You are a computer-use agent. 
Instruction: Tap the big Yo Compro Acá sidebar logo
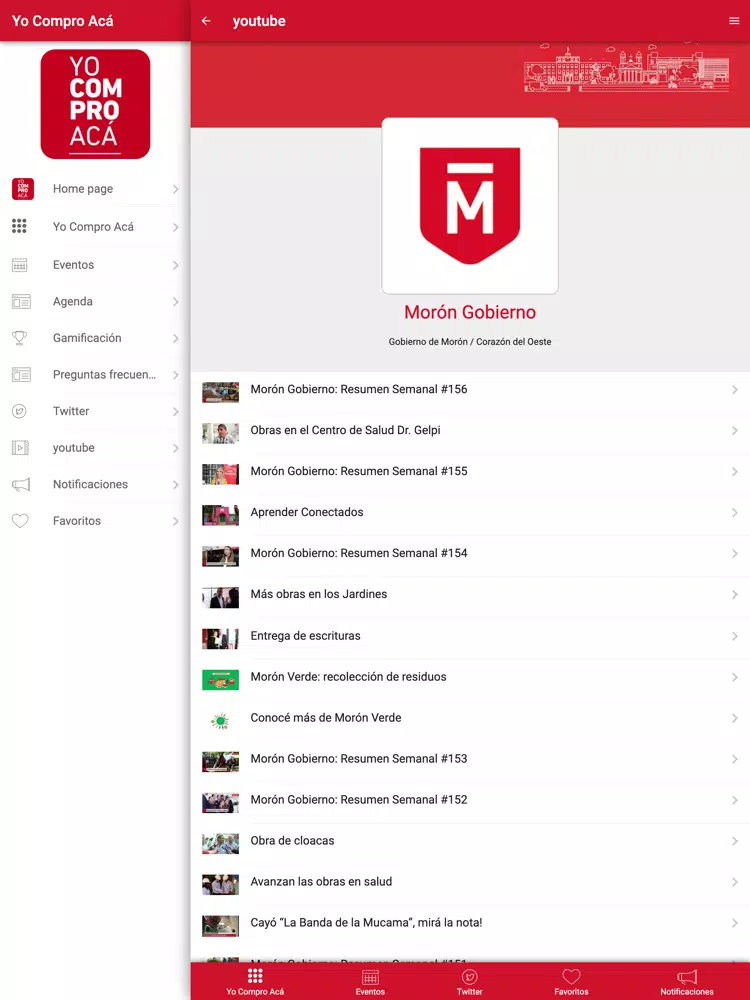[95, 104]
